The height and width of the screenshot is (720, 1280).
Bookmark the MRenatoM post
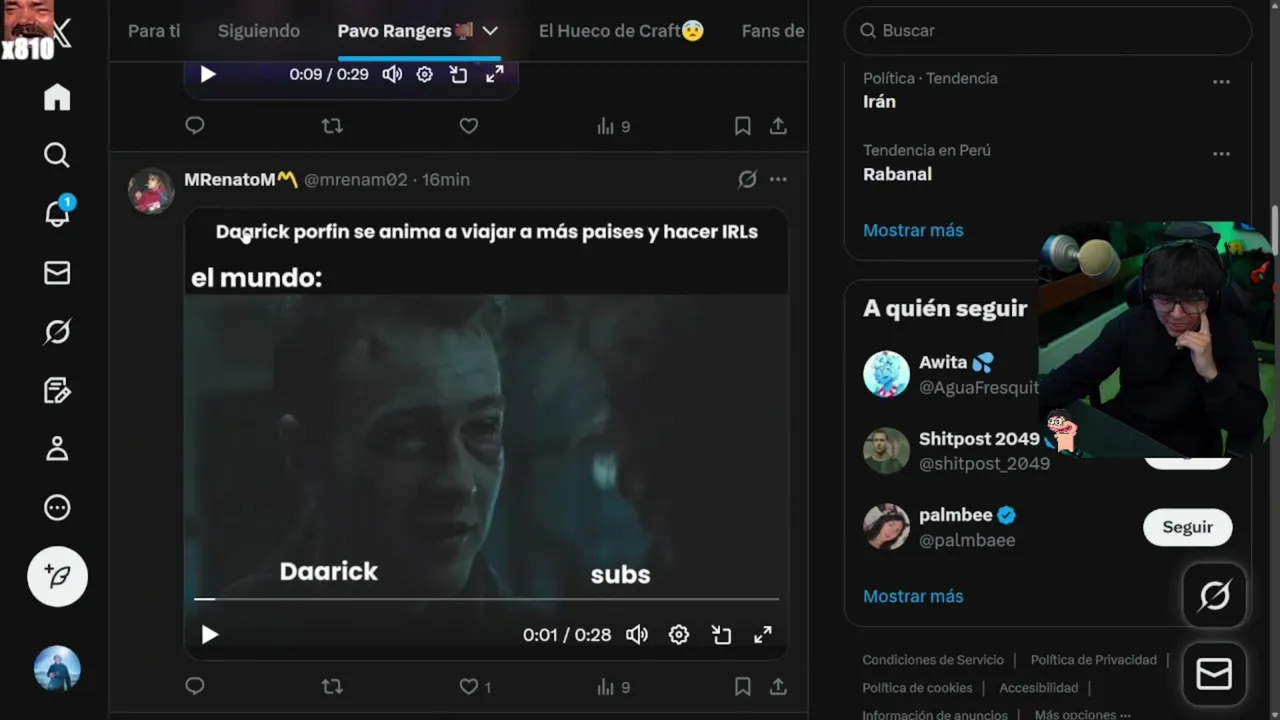742,686
